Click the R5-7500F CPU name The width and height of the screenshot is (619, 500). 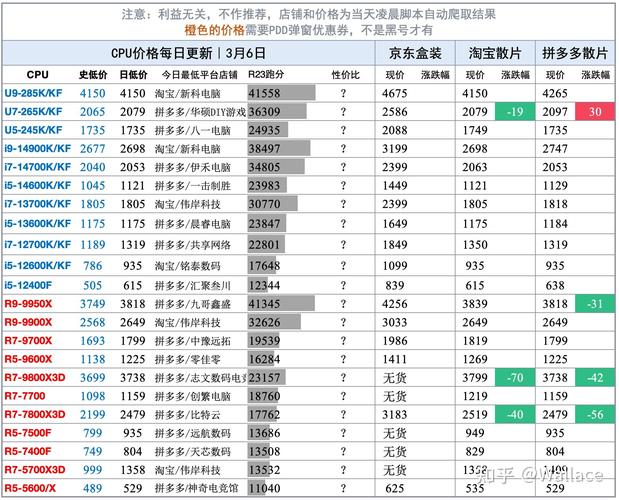point(28,433)
